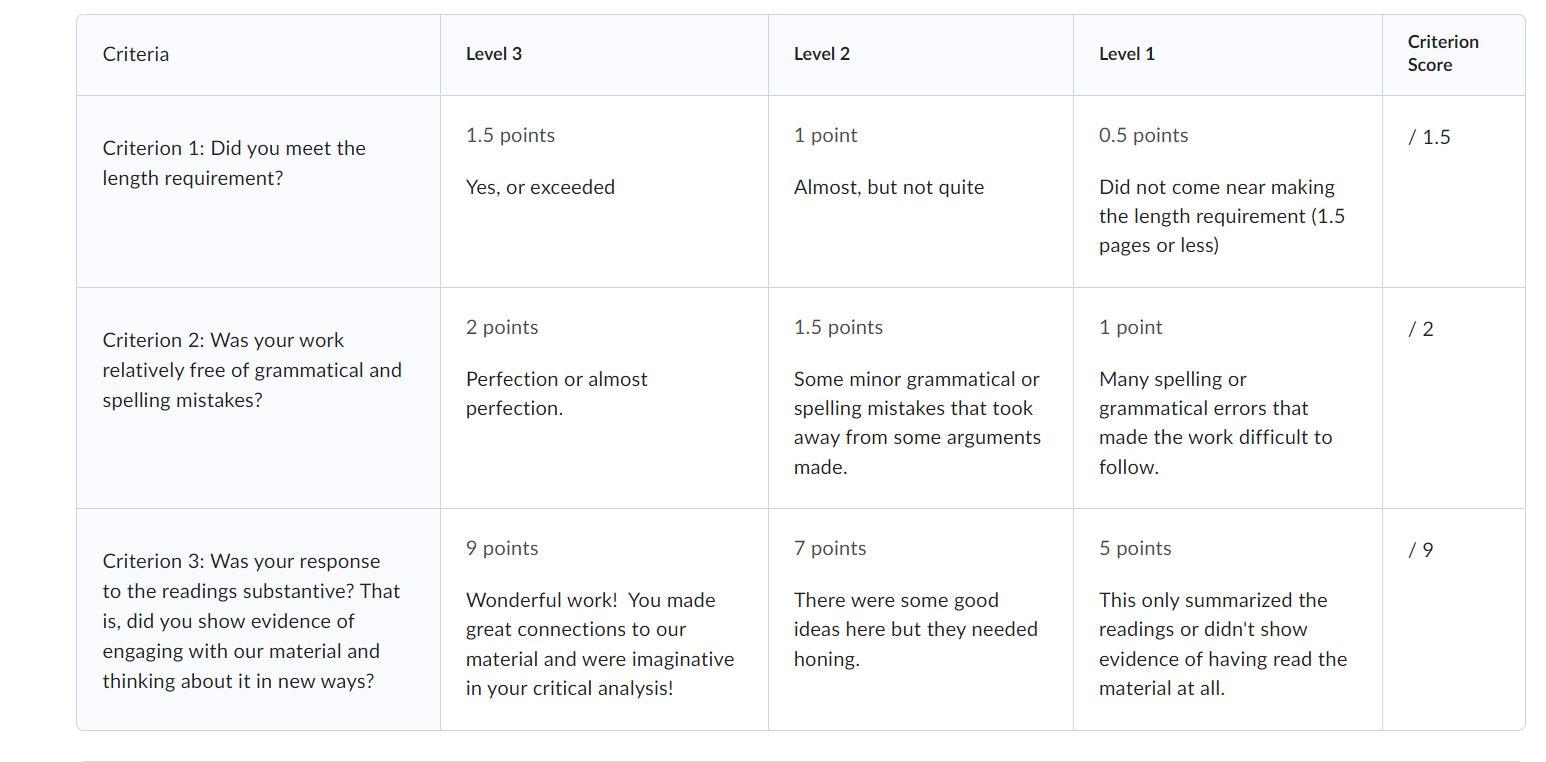Screen dimensions: 1546x762
Task: Pick the 'Did not come near' length level
Action: pyautogui.click(x=1222, y=216)
